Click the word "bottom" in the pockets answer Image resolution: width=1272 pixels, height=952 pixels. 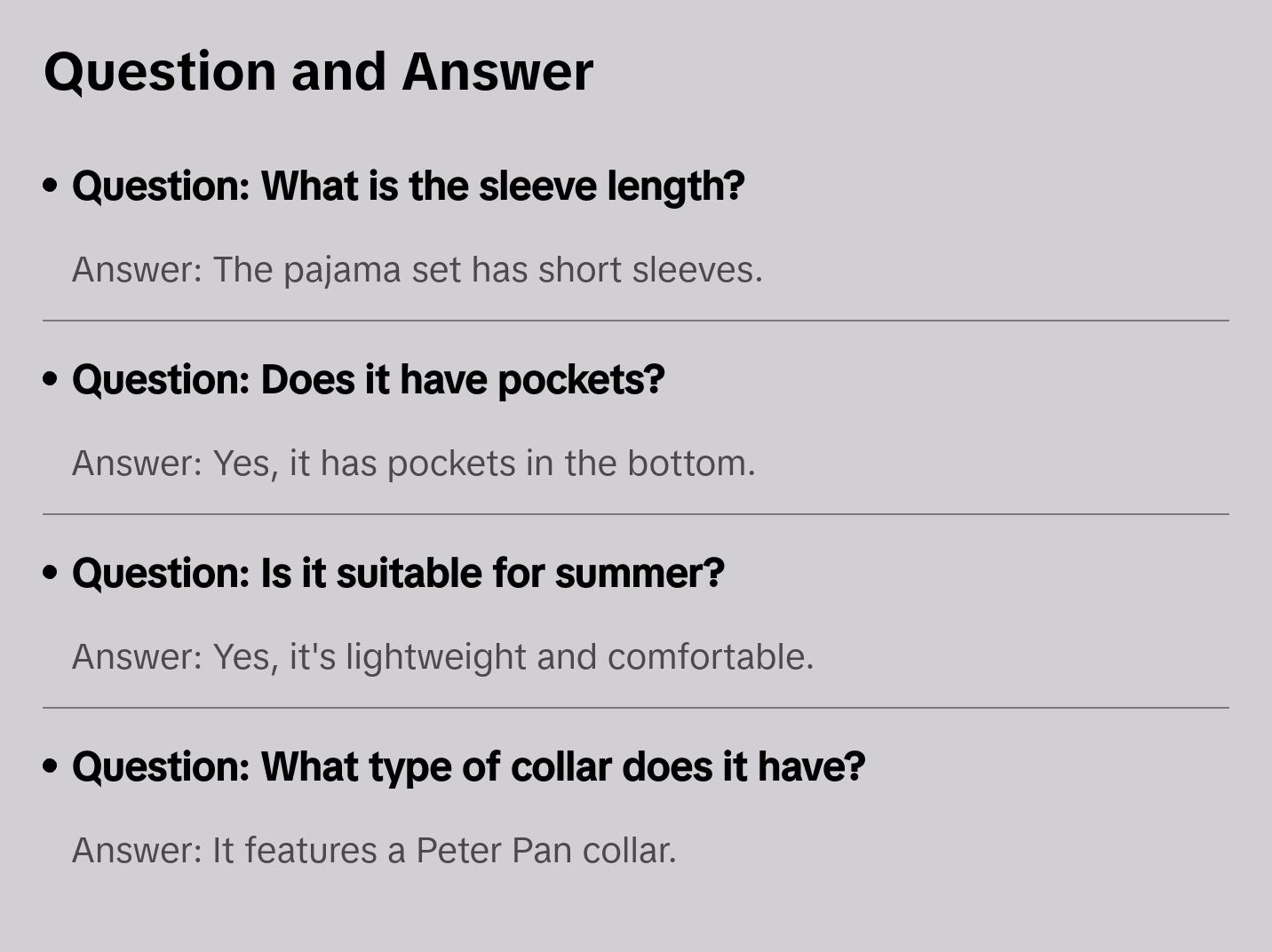[690, 464]
